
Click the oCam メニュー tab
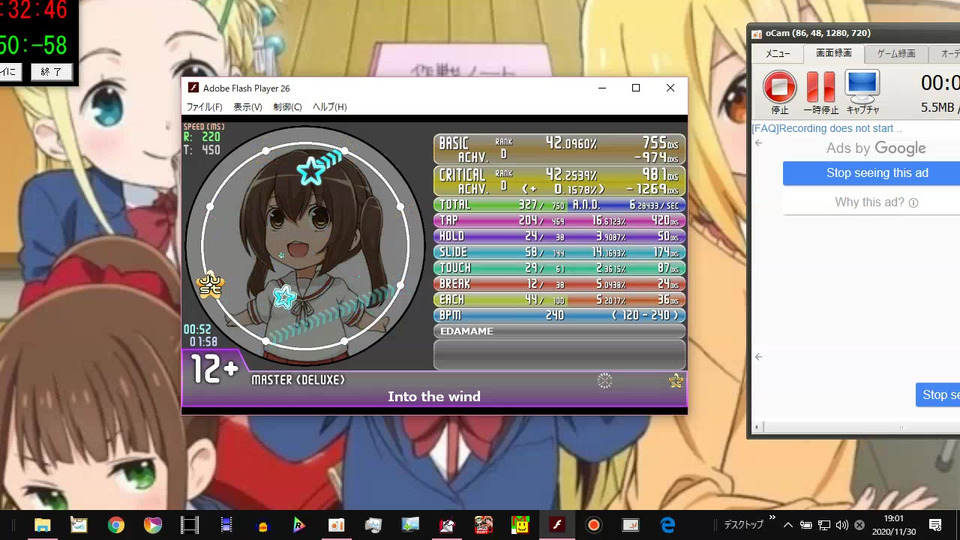click(778, 54)
